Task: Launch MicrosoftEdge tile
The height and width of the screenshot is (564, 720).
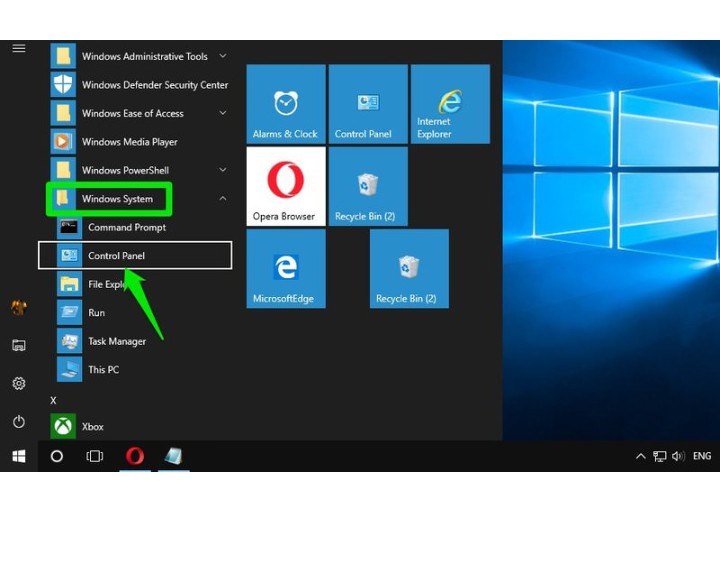Action: (x=286, y=269)
